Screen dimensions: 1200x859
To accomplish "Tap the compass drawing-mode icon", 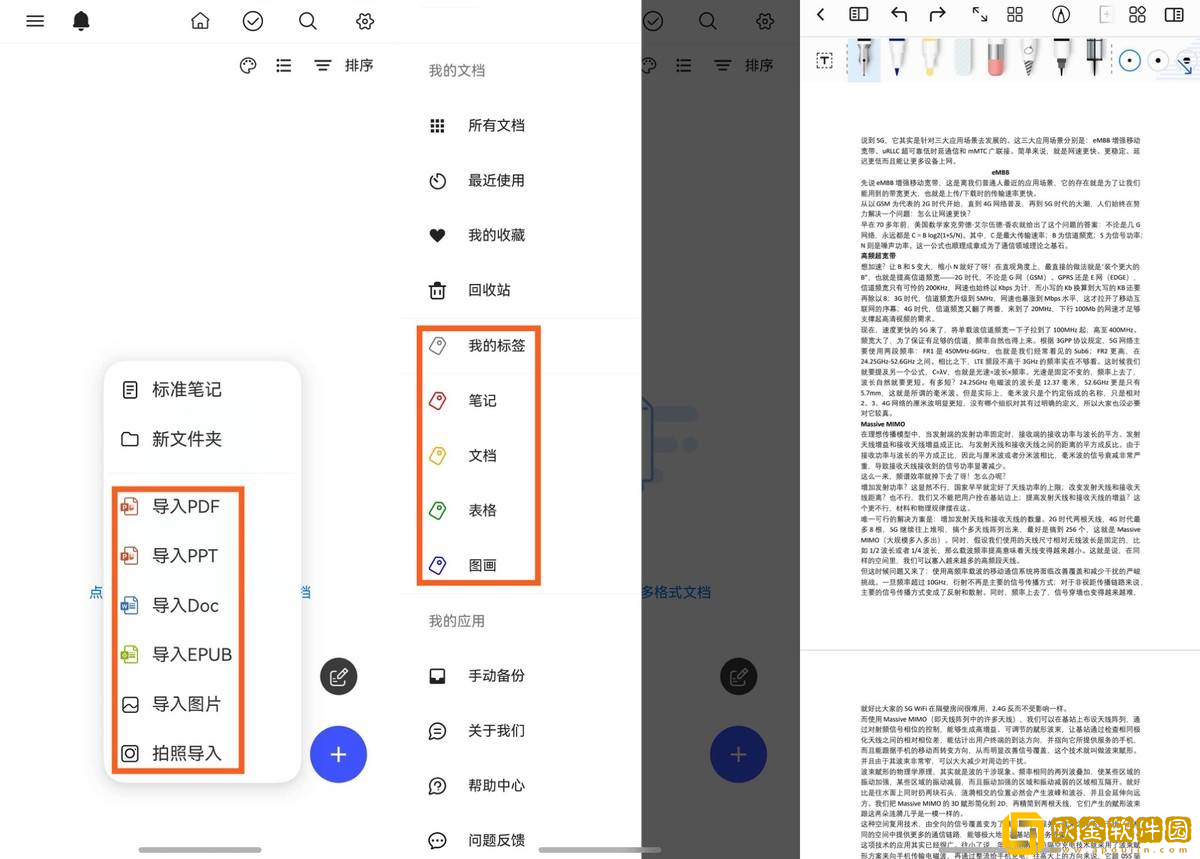I will pos(1060,14).
